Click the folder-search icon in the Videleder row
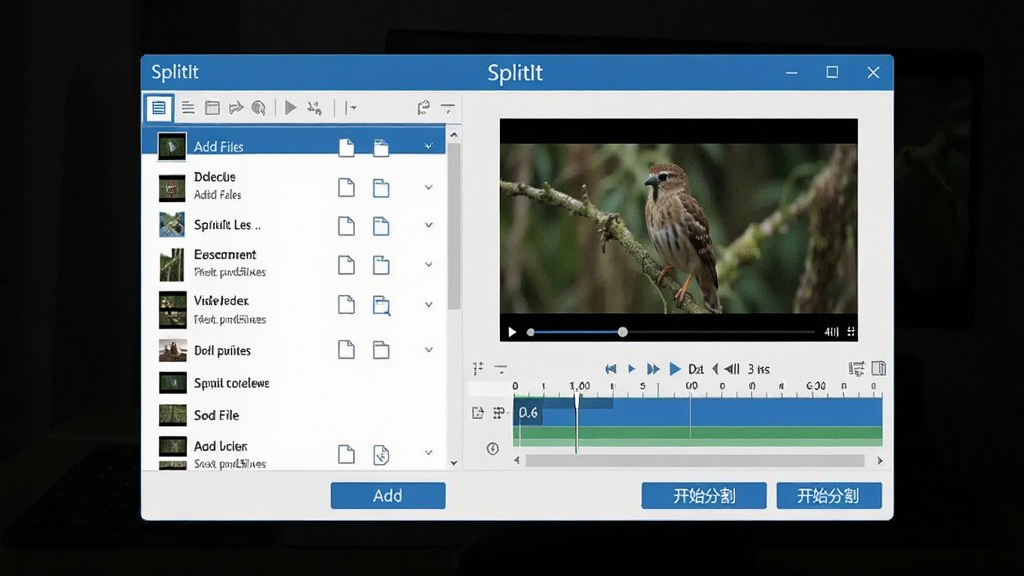Viewport: 1024px width, 576px height. (381, 305)
